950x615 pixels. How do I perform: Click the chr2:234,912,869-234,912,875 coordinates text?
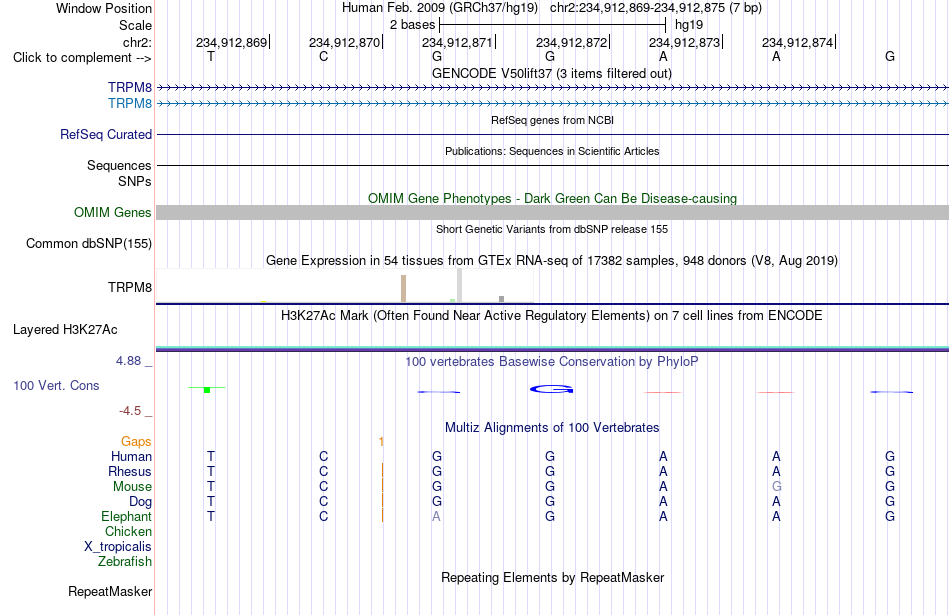[x=656, y=8]
